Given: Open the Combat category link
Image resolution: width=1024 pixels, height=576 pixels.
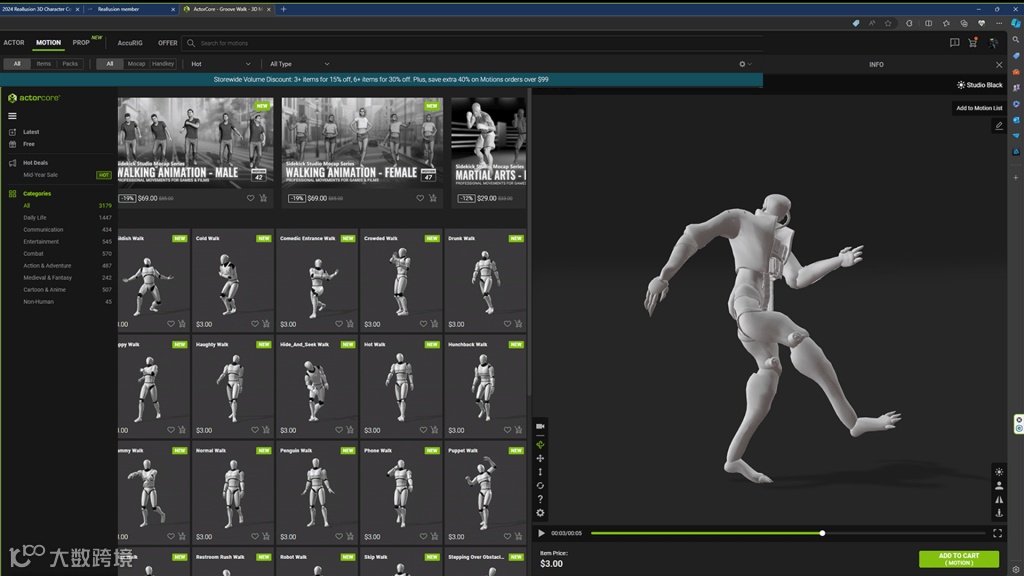Looking at the screenshot, I should [34, 254].
